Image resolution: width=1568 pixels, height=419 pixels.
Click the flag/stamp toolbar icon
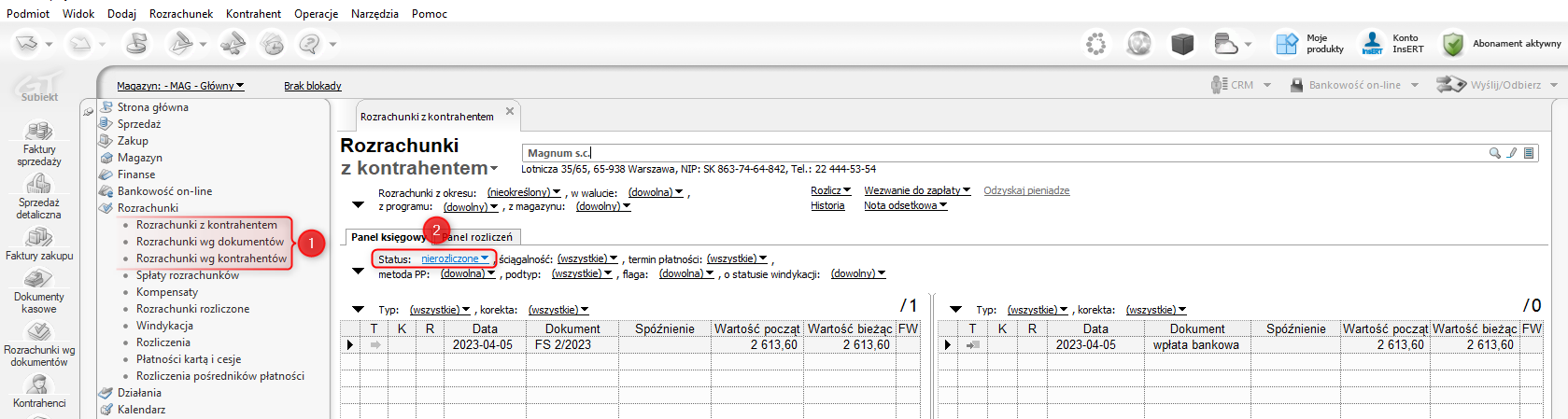click(x=137, y=44)
